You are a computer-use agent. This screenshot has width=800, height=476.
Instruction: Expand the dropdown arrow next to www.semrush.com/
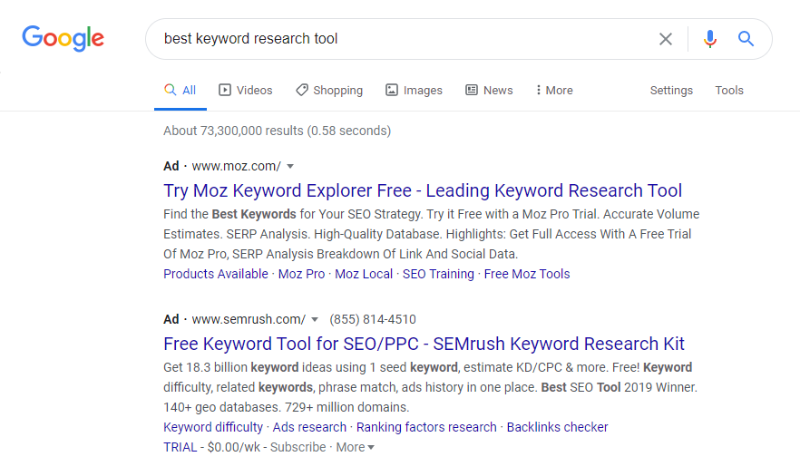[315, 320]
